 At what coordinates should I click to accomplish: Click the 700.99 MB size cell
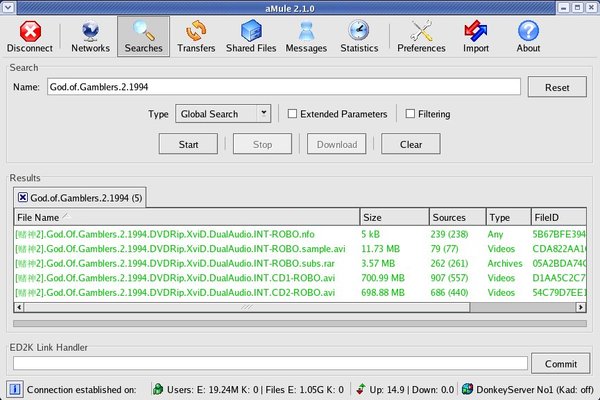[x=383, y=278]
